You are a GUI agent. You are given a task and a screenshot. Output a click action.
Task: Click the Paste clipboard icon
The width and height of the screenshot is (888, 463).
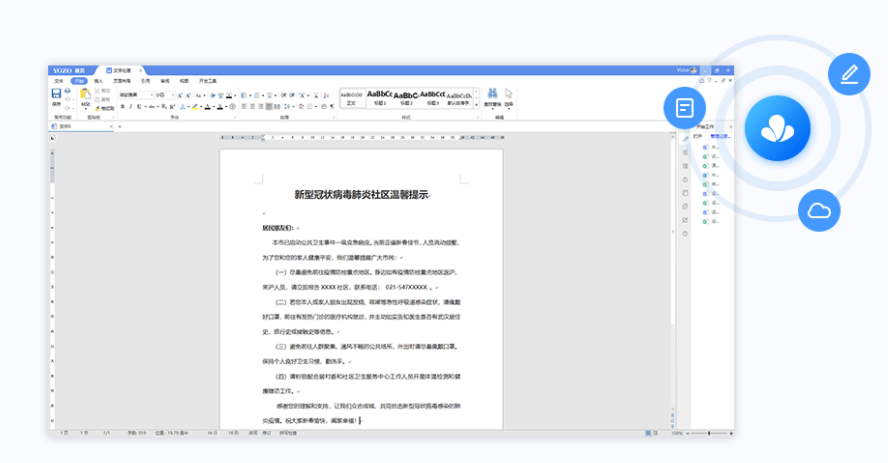[85, 95]
